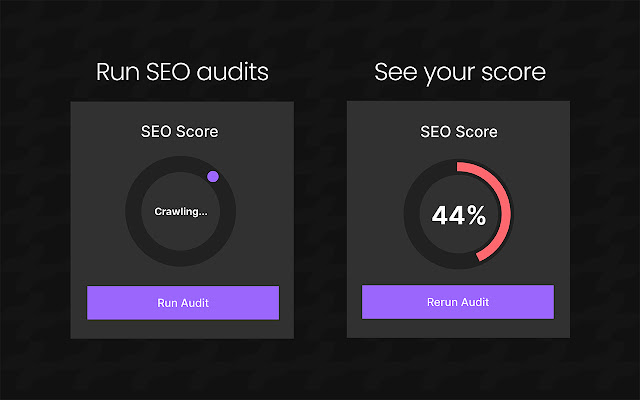This screenshot has width=640, height=400.
Task: Click the "Run SEO audits" heading
Action: tap(182, 72)
